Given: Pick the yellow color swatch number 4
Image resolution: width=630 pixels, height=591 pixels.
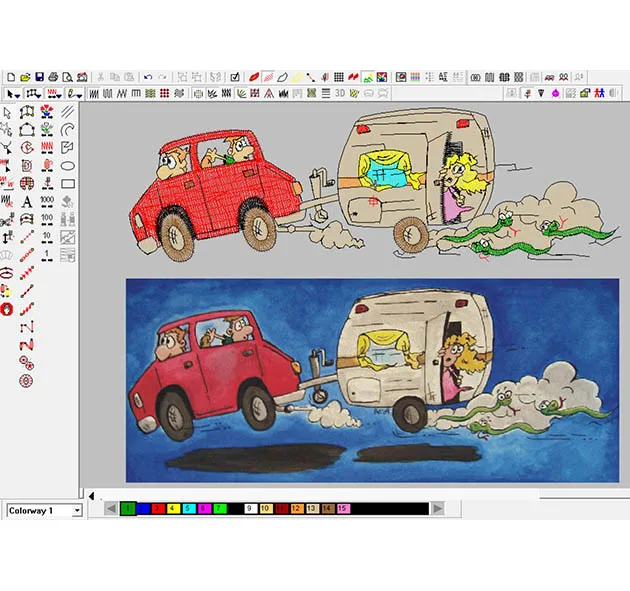Looking at the screenshot, I should [172, 509].
